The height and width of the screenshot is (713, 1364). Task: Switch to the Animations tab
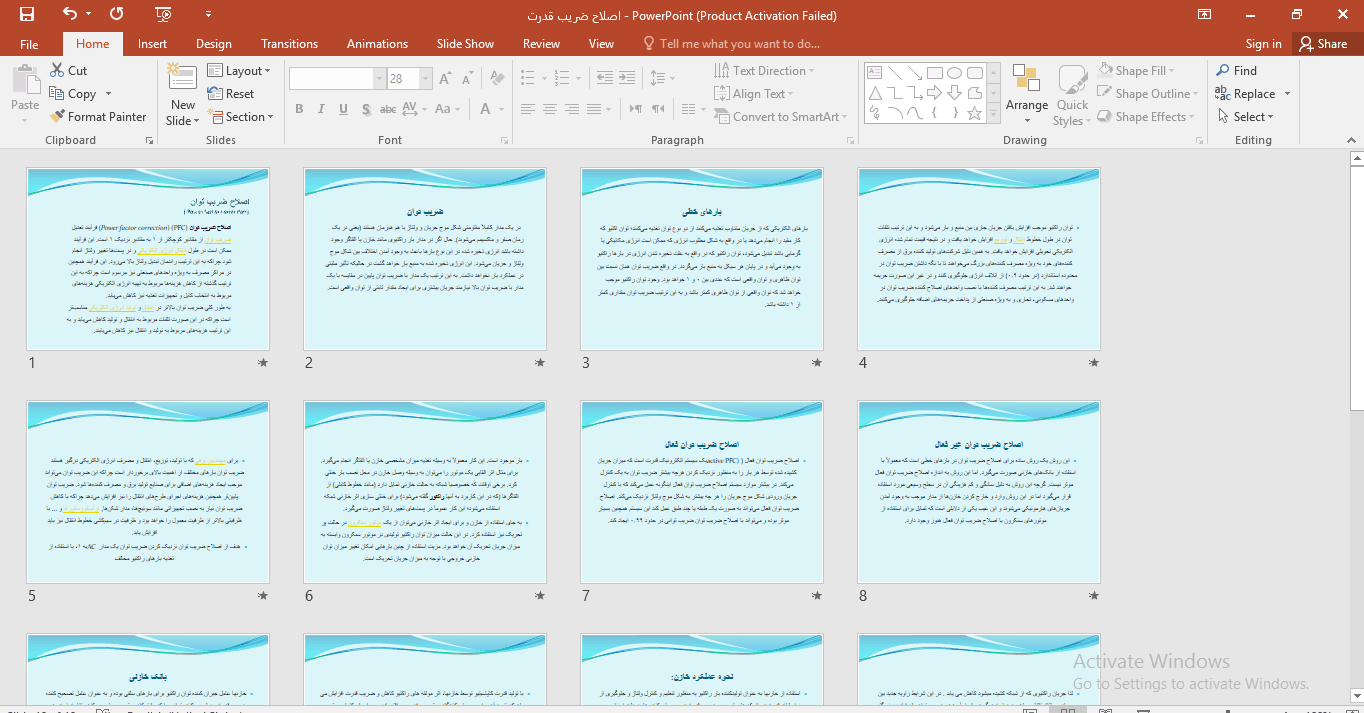[x=377, y=44]
